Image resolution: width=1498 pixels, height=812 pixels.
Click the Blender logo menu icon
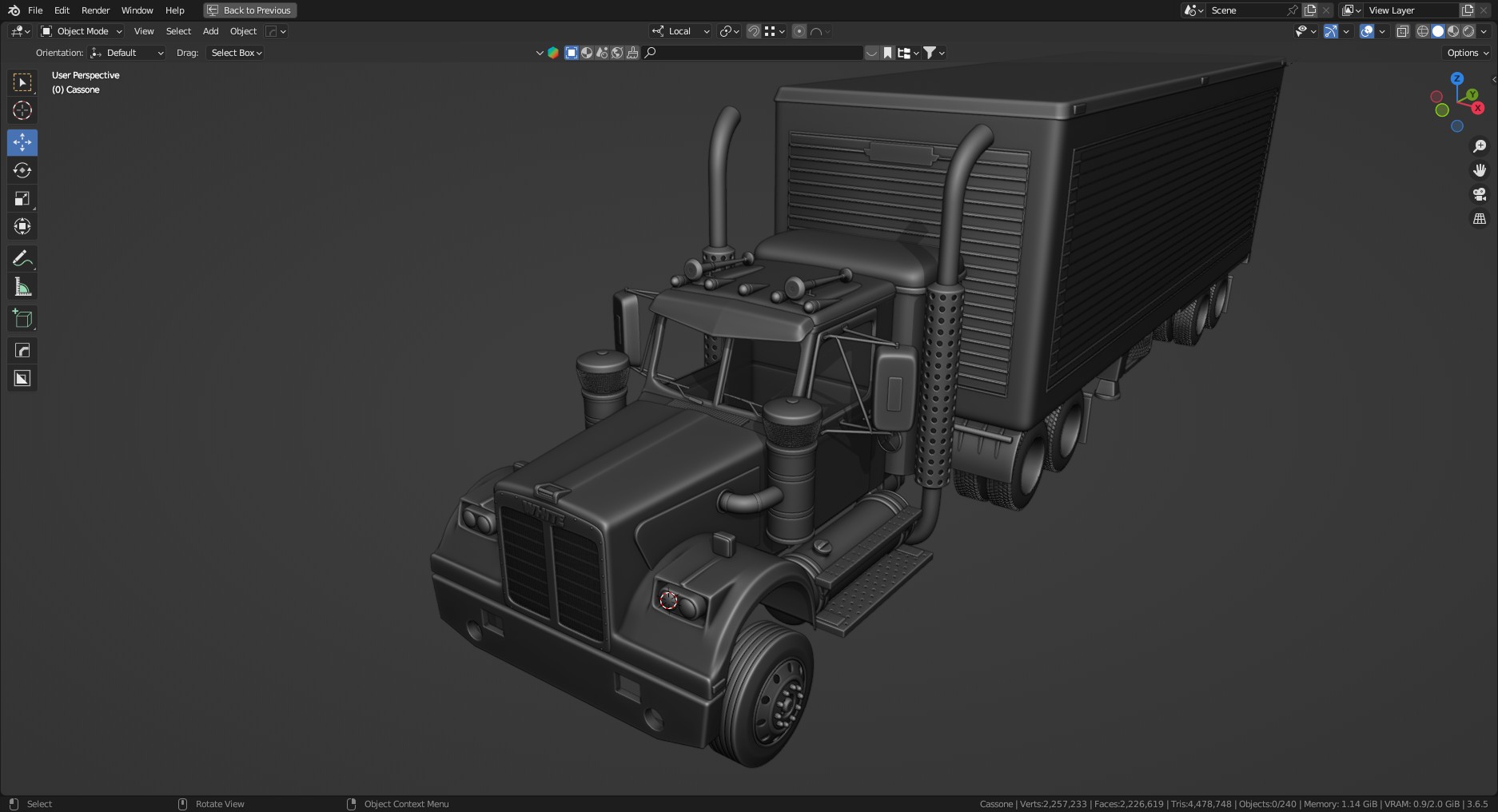tap(14, 10)
